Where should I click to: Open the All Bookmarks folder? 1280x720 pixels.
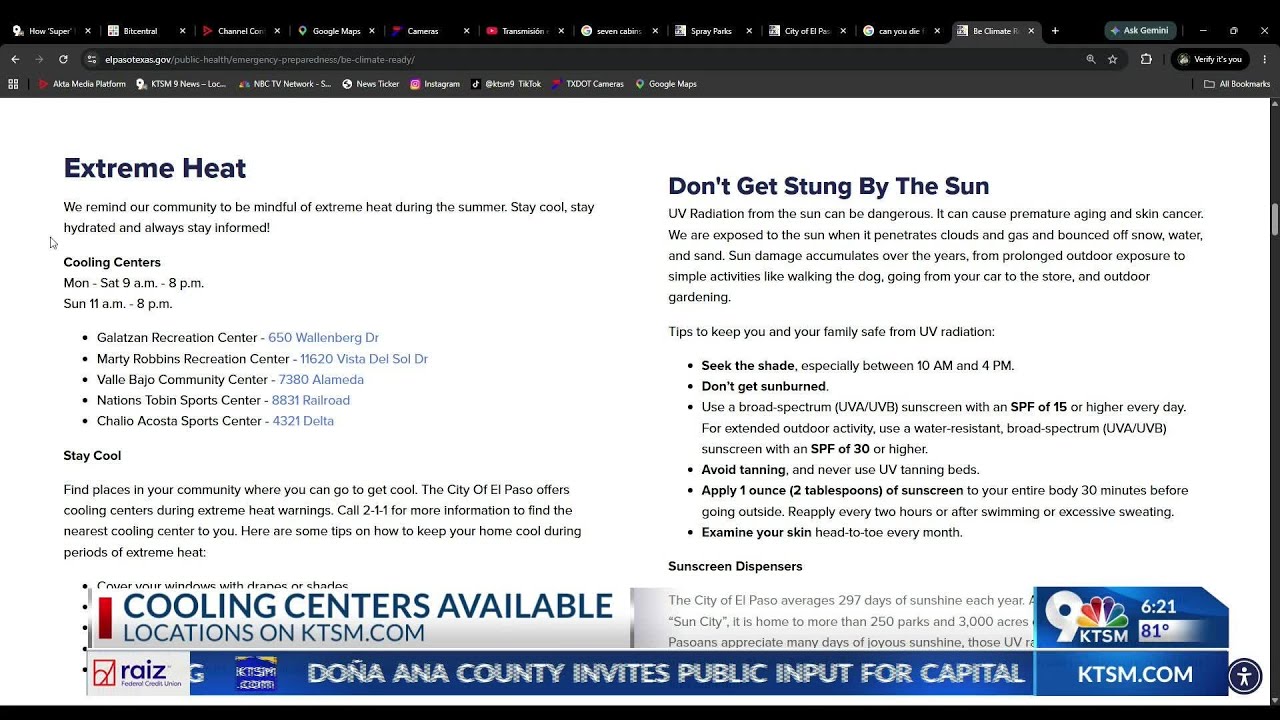(x=1237, y=84)
